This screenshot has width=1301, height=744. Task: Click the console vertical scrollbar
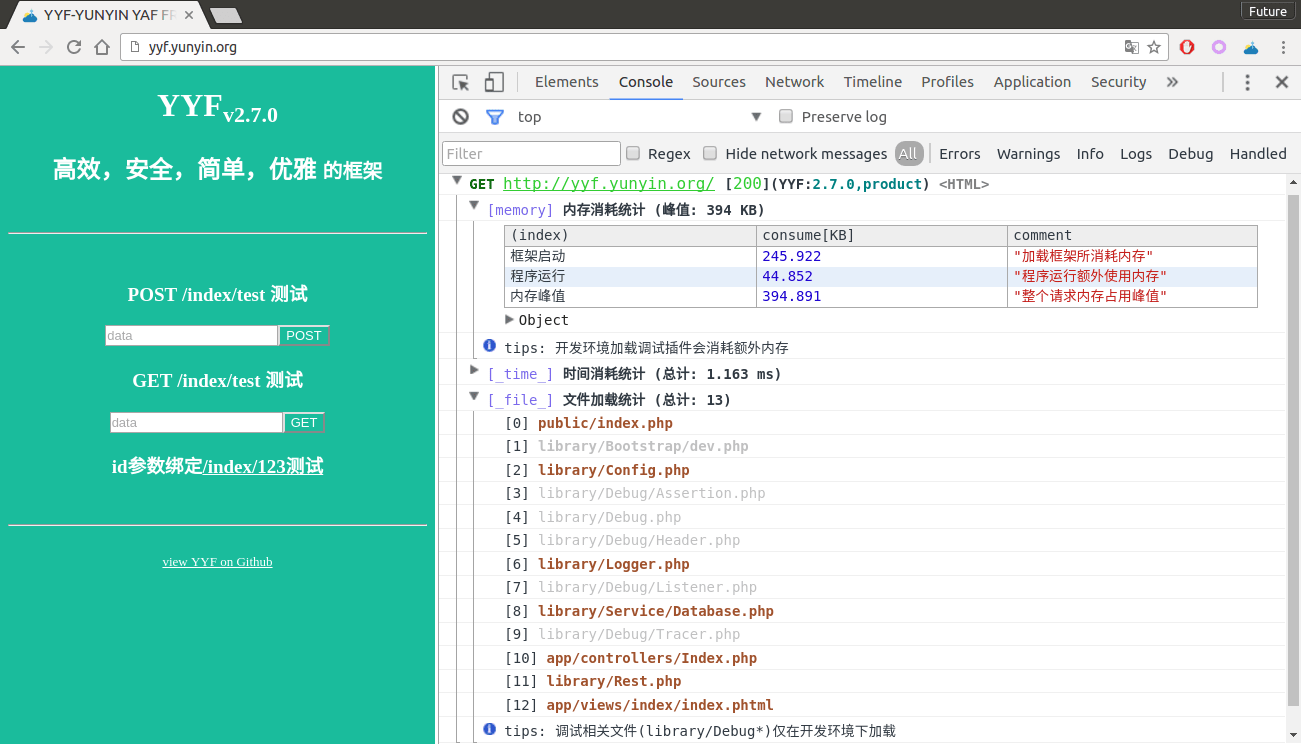pos(1293,450)
